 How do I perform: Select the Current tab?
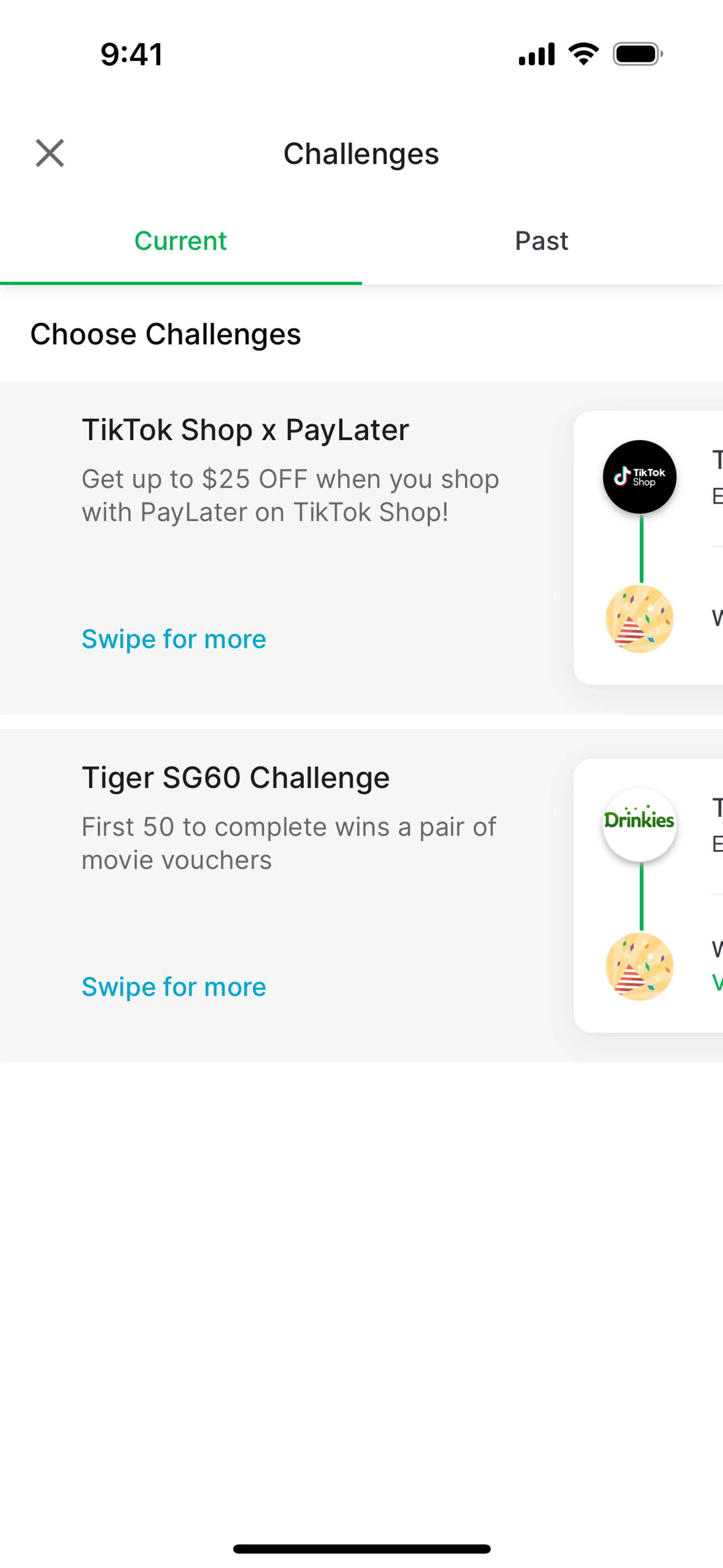point(180,241)
